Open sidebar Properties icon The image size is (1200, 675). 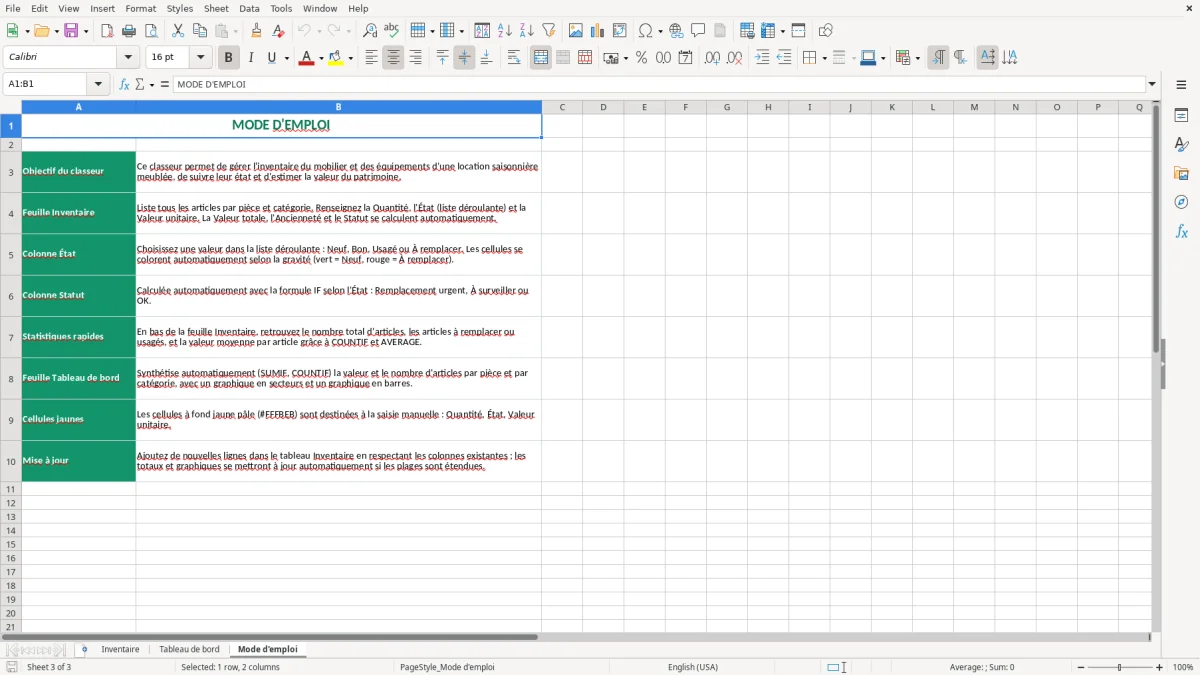click(x=1181, y=116)
